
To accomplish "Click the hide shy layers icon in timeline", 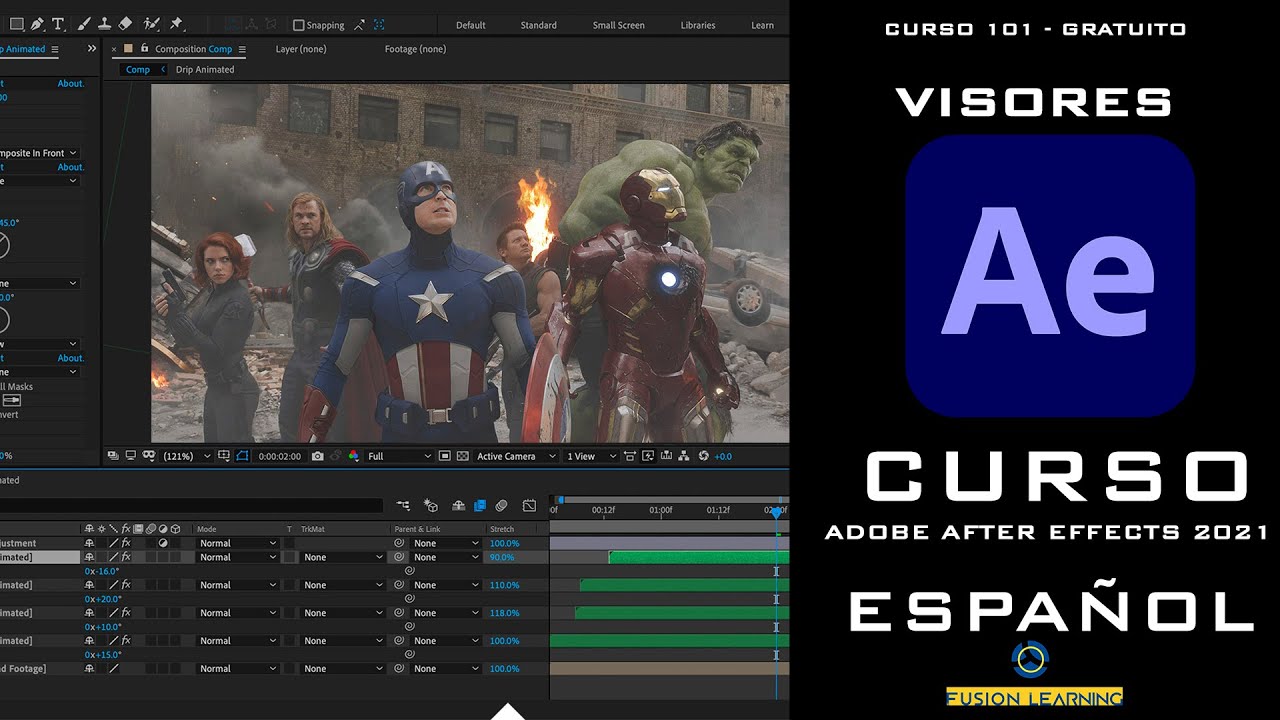I will pyautogui.click(x=459, y=506).
